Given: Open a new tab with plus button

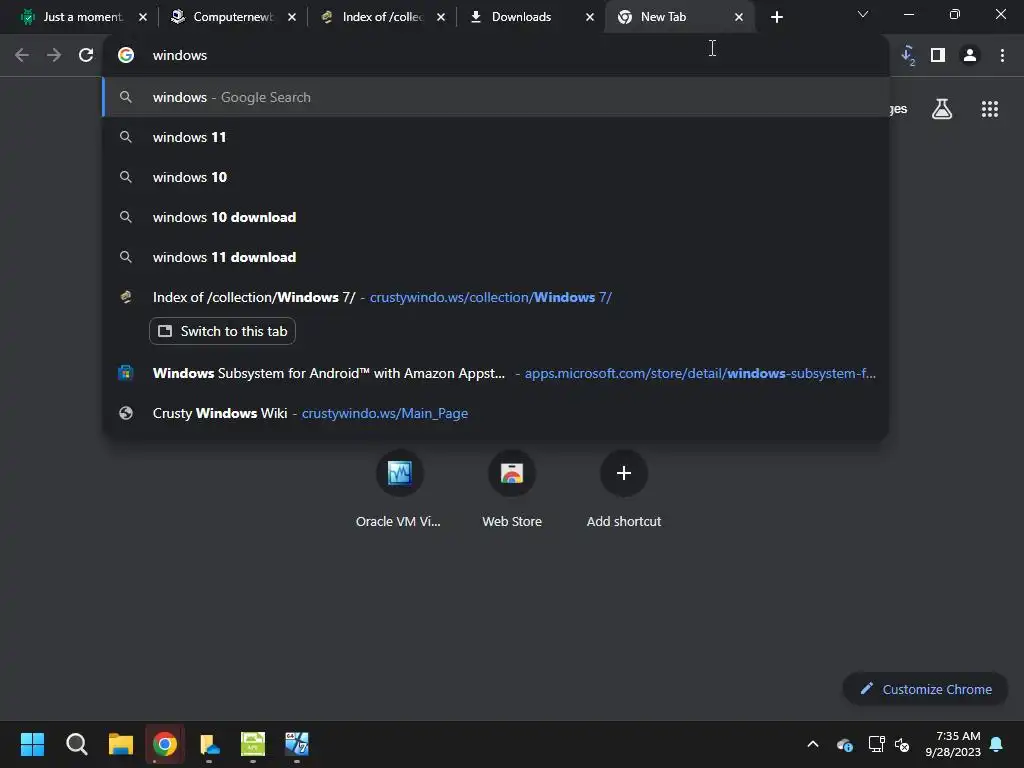Looking at the screenshot, I should 776,17.
